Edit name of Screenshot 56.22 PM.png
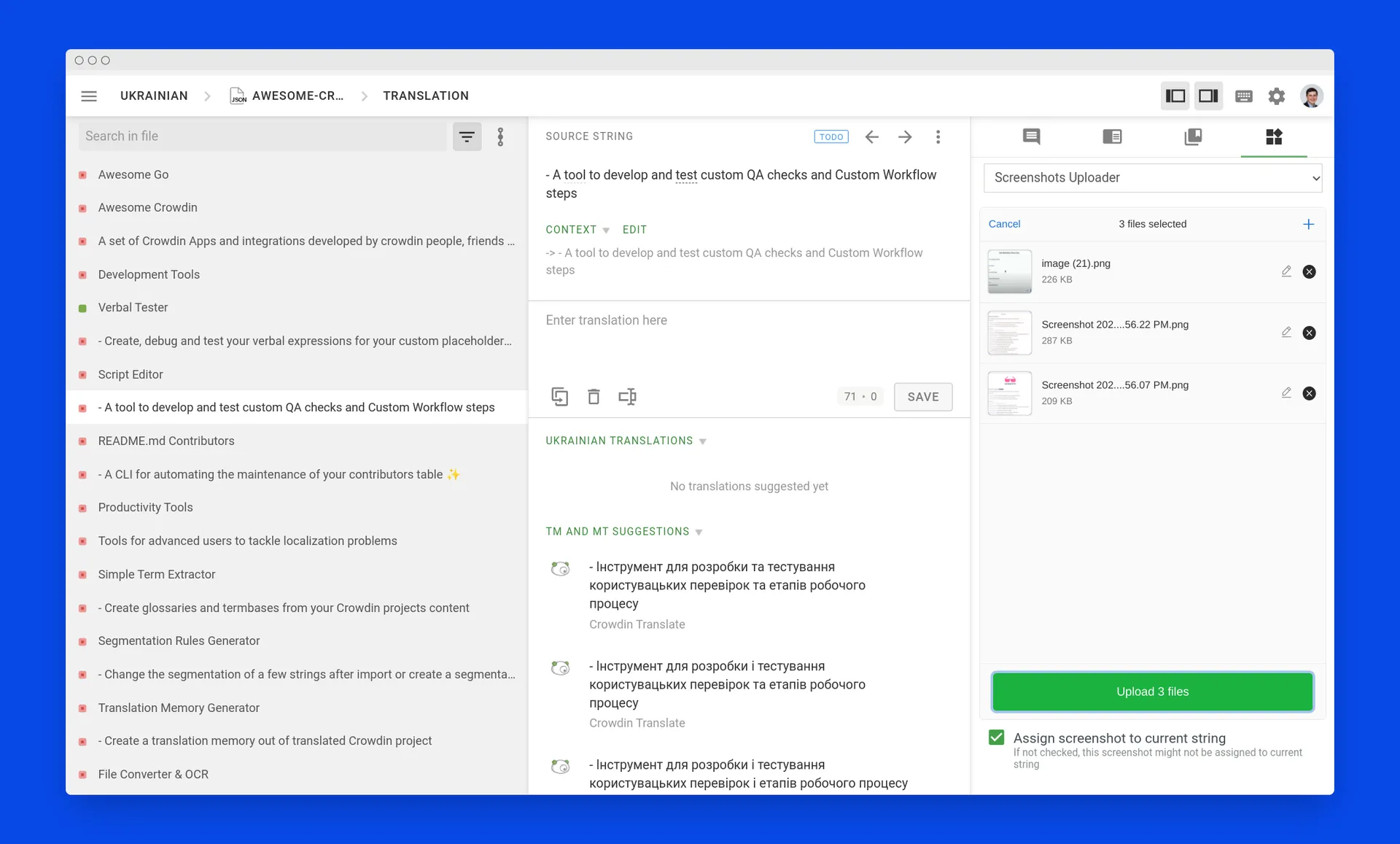 [1286, 332]
